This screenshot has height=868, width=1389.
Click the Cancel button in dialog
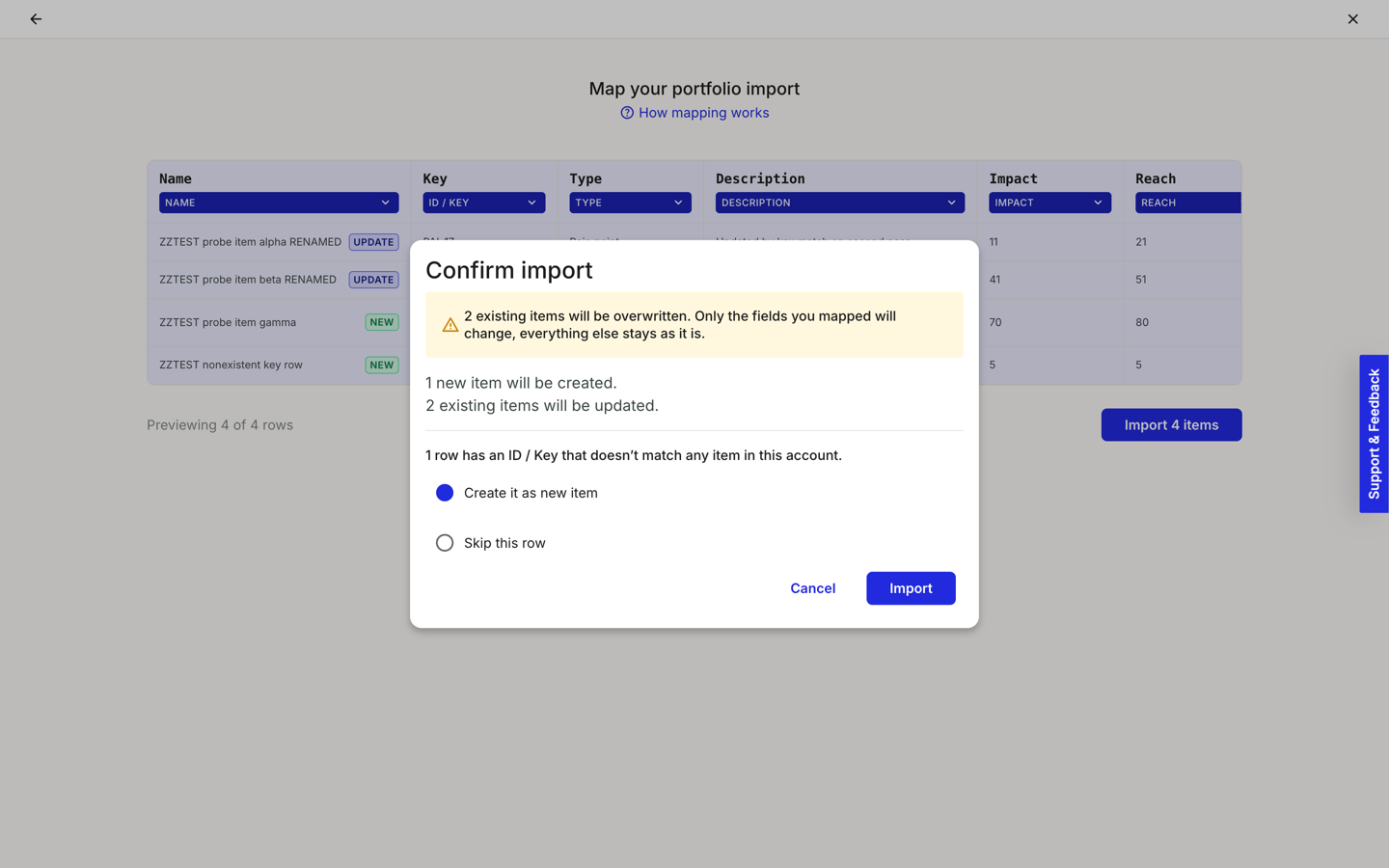[x=813, y=588]
